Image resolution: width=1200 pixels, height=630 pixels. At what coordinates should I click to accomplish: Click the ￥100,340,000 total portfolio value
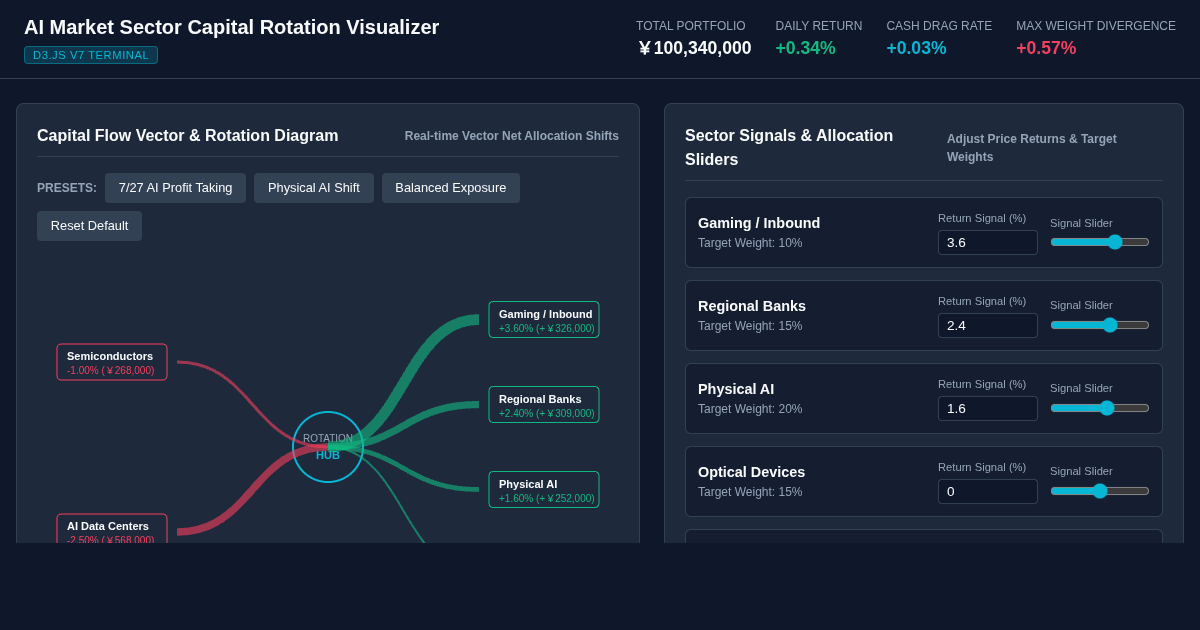click(694, 48)
